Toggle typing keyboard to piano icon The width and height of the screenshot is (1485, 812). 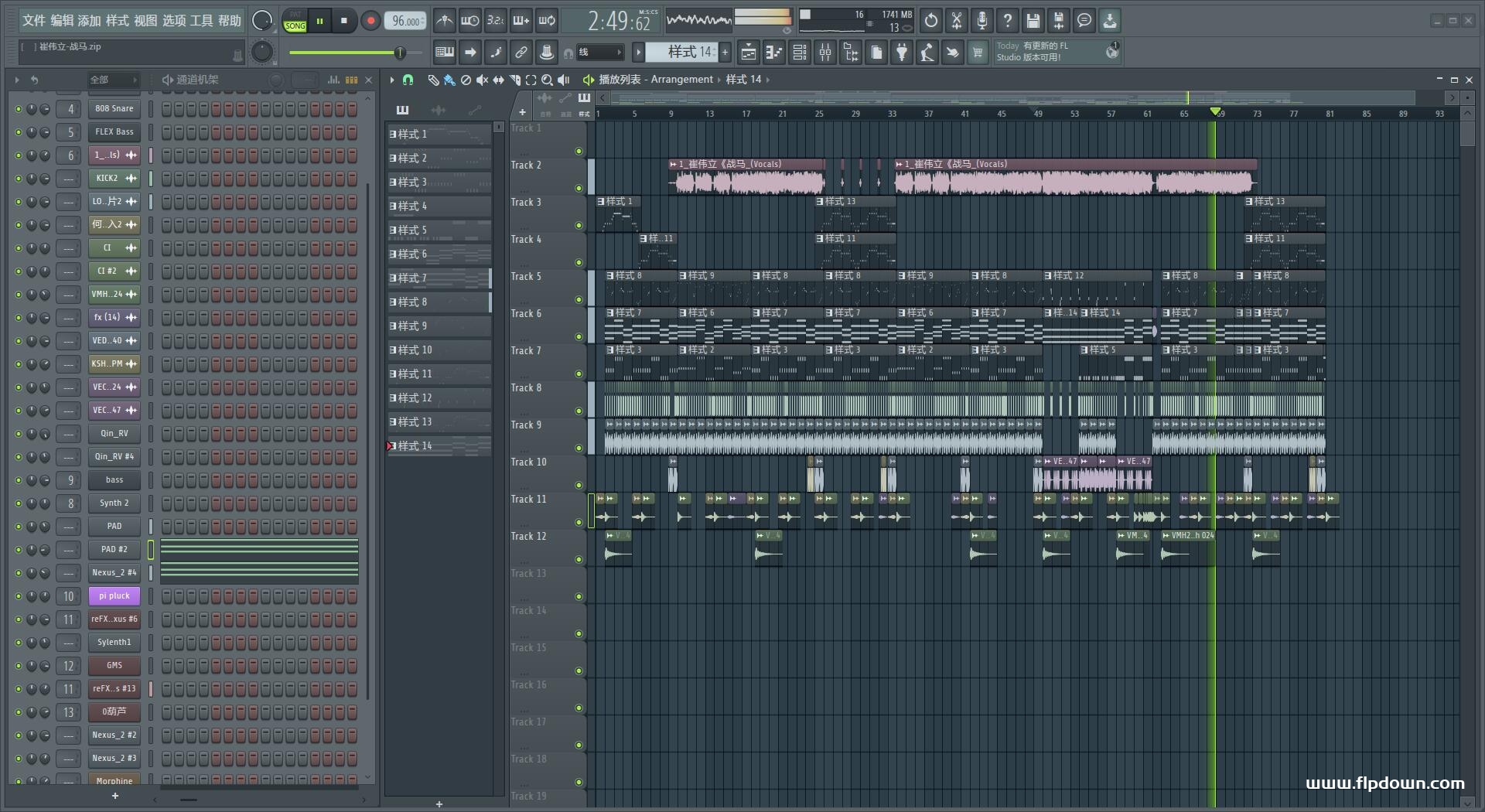(x=445, y=53)
